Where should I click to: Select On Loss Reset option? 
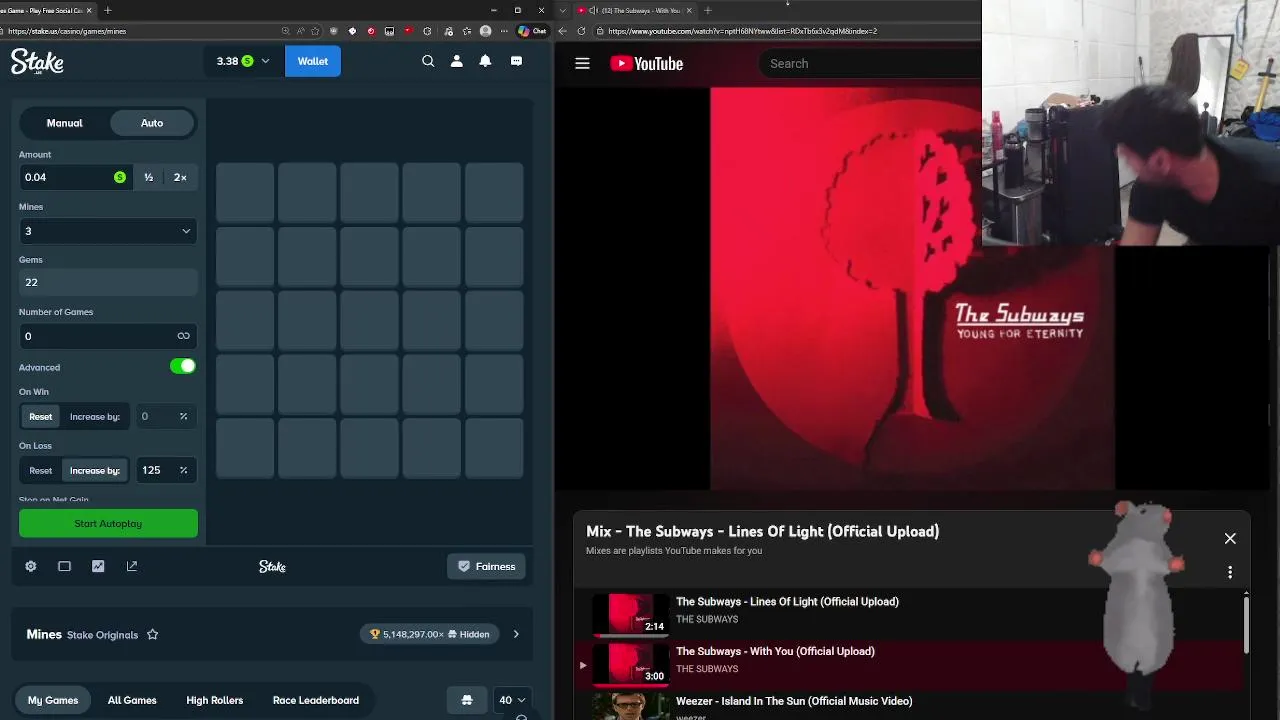click(x=41, y=470)
